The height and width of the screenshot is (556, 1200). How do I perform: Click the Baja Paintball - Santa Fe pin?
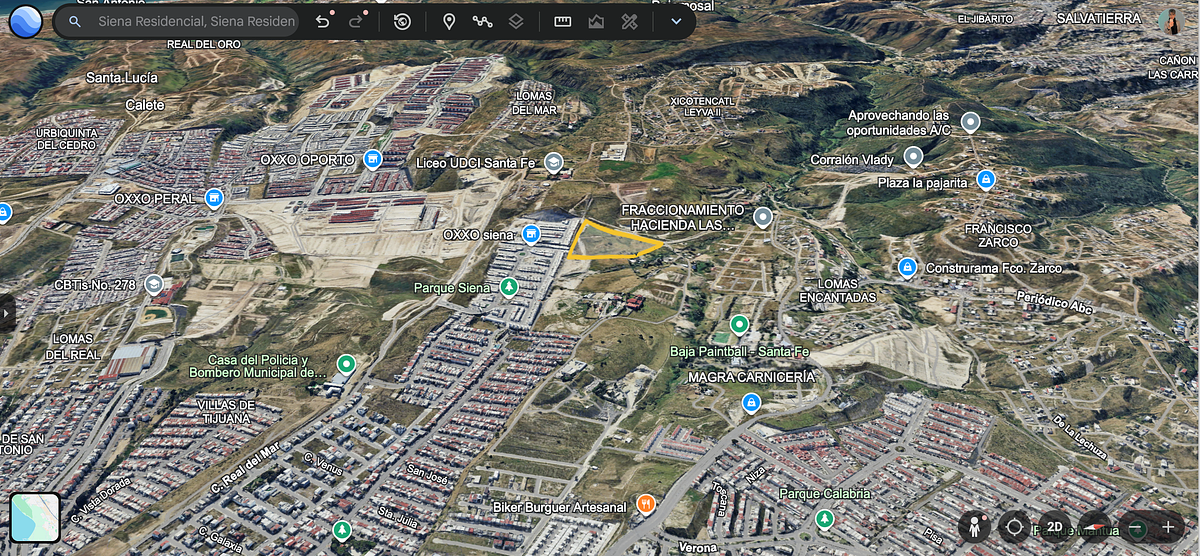(x=739, y=324)
